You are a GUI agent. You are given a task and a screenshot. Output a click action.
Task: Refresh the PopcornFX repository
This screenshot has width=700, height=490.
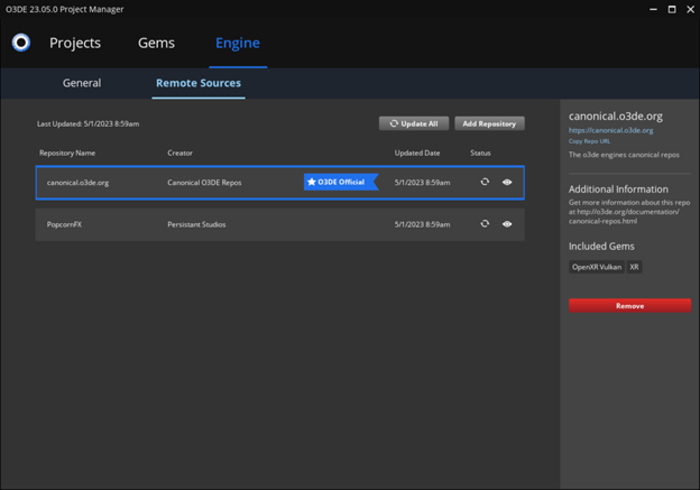pyautogui.click(x=485, y=224)
